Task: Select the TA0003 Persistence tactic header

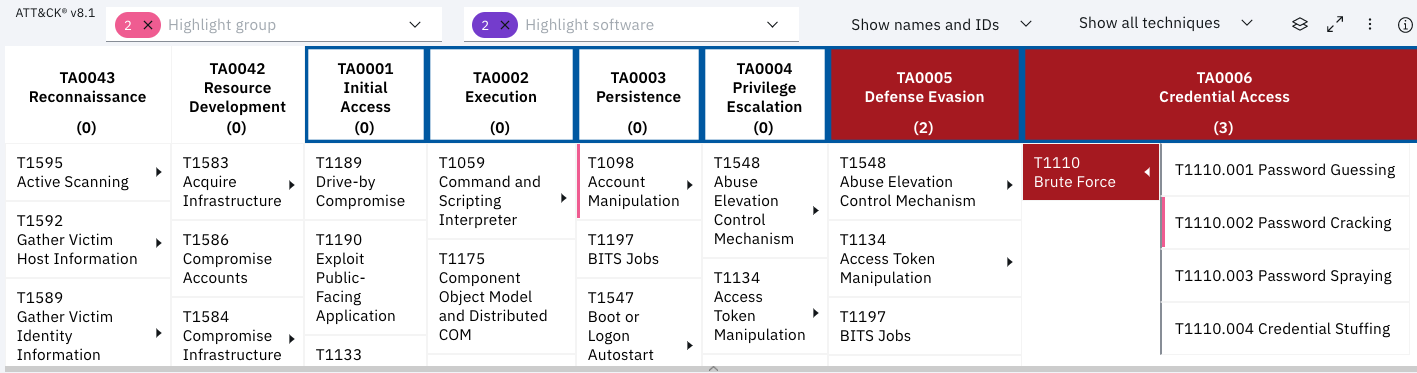Action: (x=638, y=95)
